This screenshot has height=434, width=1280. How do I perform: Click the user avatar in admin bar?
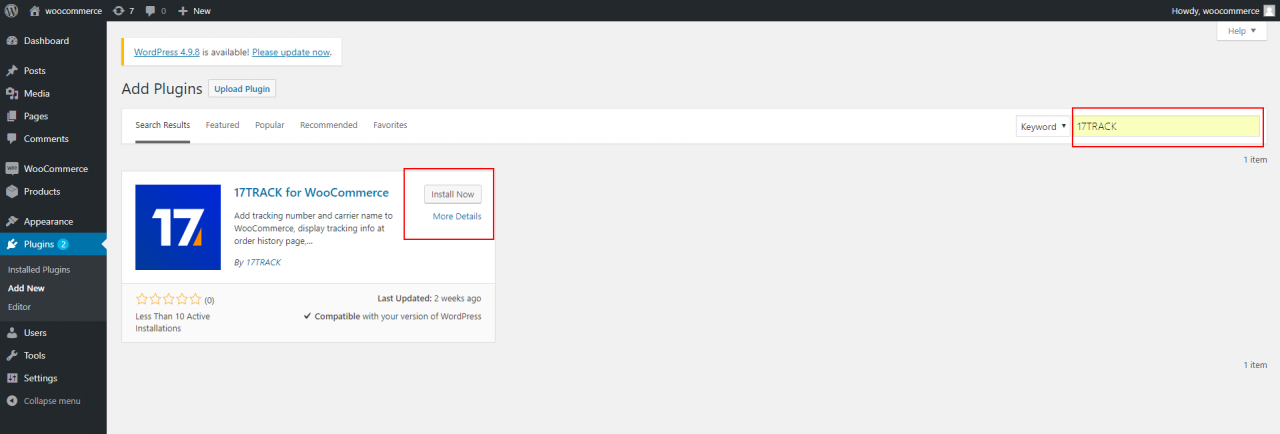pos(1269,10)
